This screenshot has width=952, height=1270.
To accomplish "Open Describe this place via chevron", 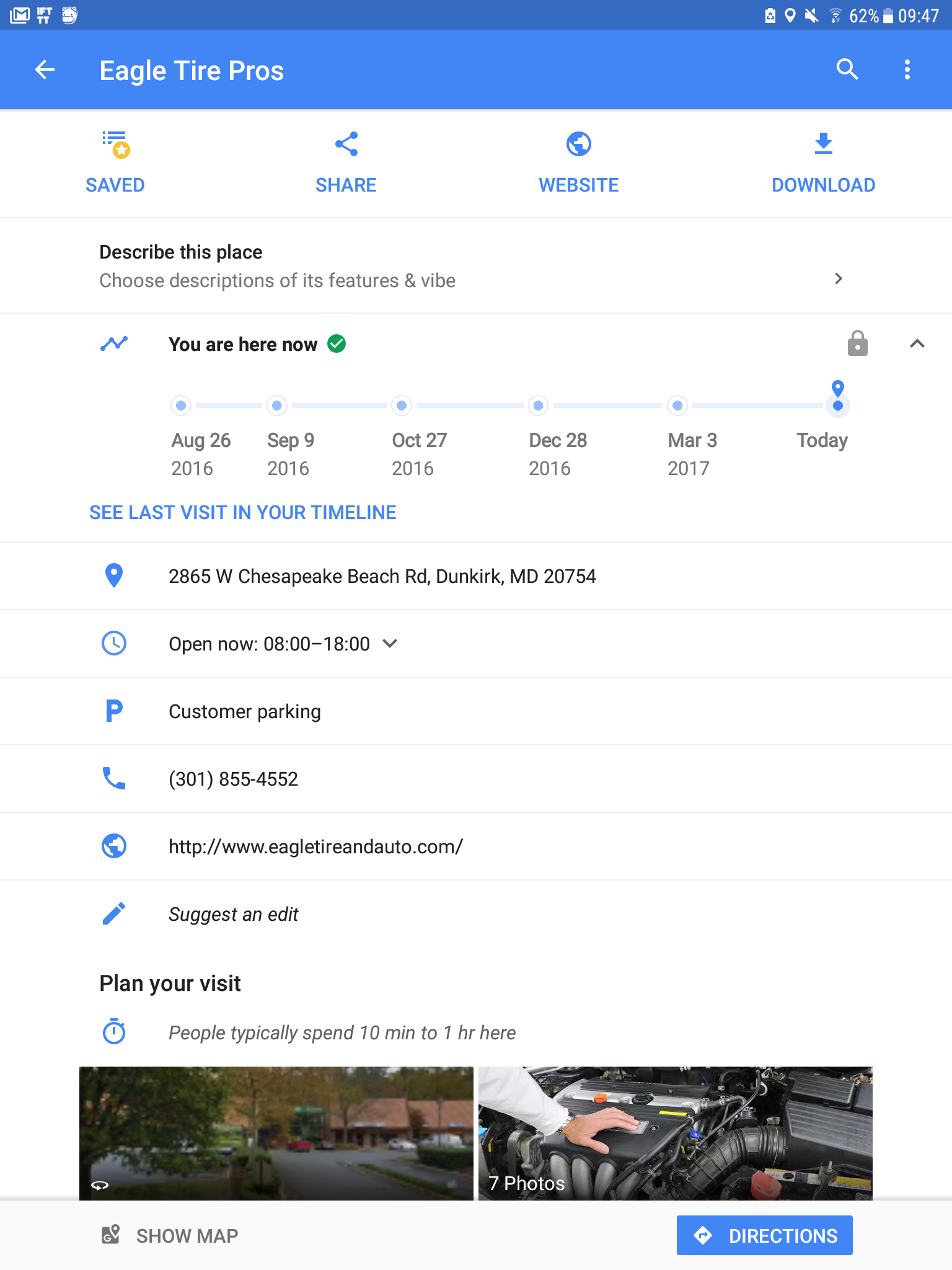I will click(x=839, y=278).
